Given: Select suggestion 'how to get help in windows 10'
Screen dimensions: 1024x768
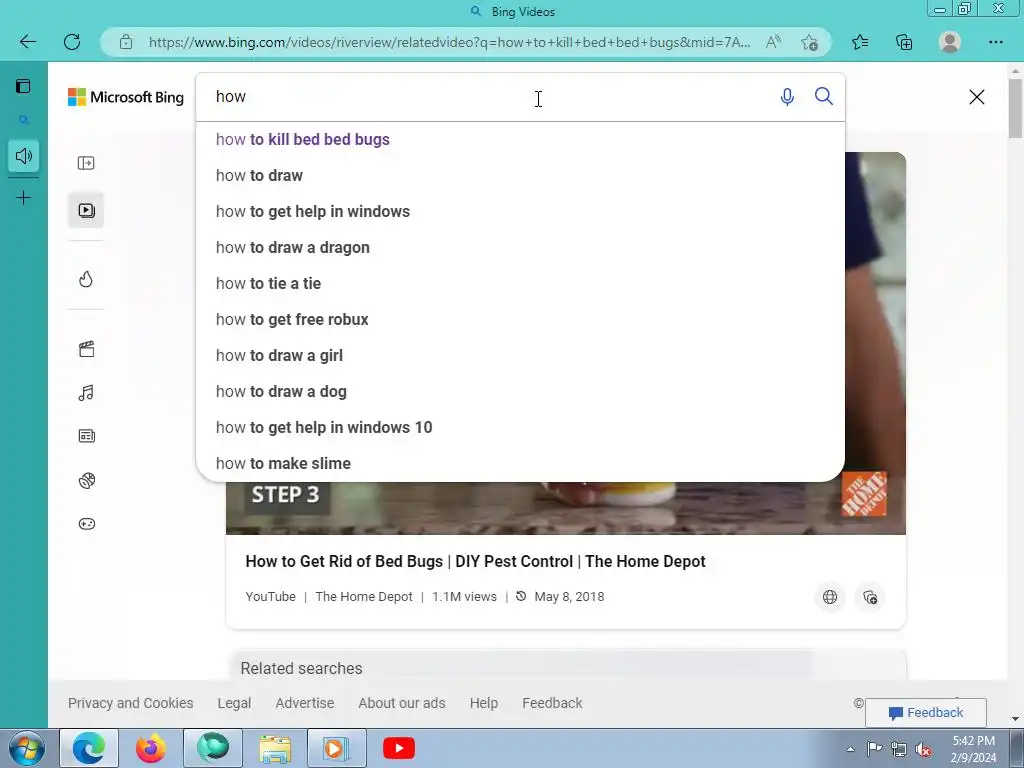Looking at the screenshot, I should 520,427.
